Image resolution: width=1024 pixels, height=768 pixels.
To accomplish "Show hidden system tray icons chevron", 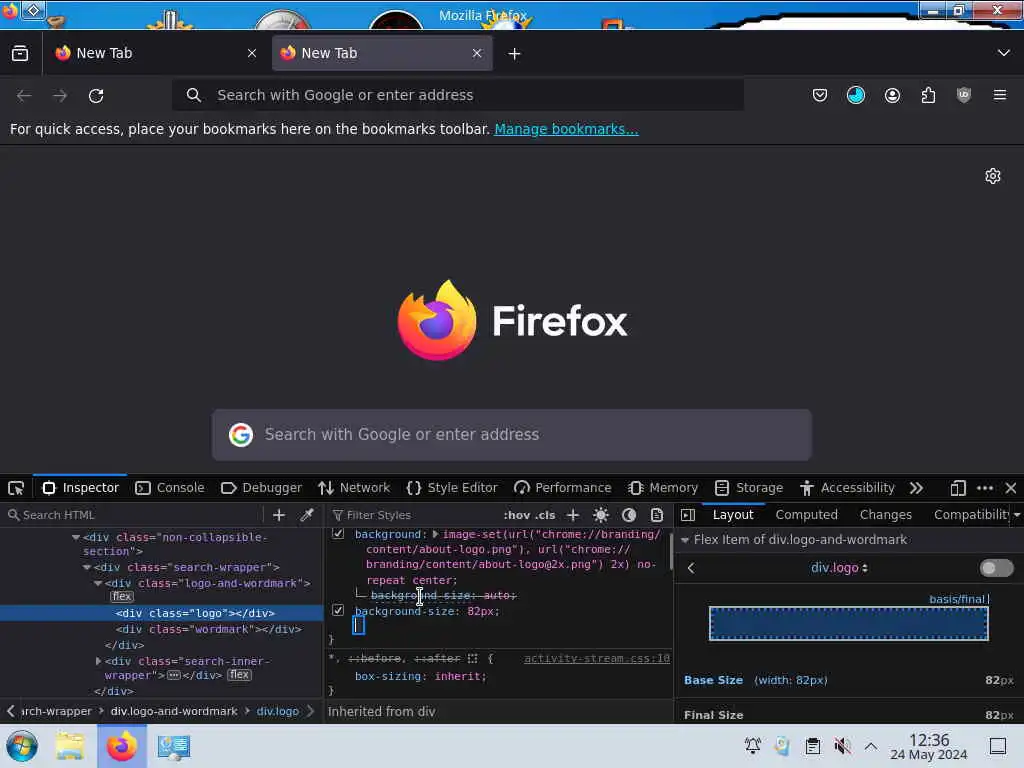I will click(871, 746).
